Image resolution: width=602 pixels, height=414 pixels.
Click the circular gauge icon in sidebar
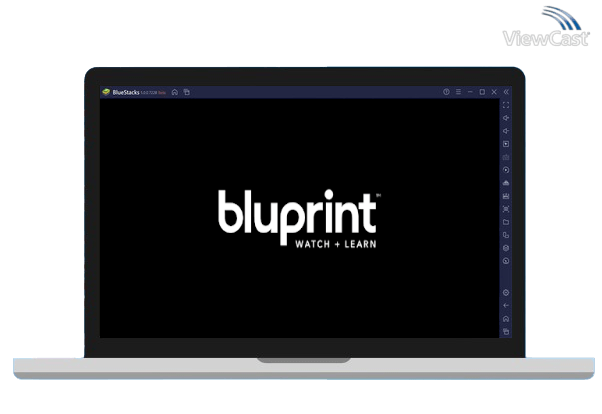[506, 261]
